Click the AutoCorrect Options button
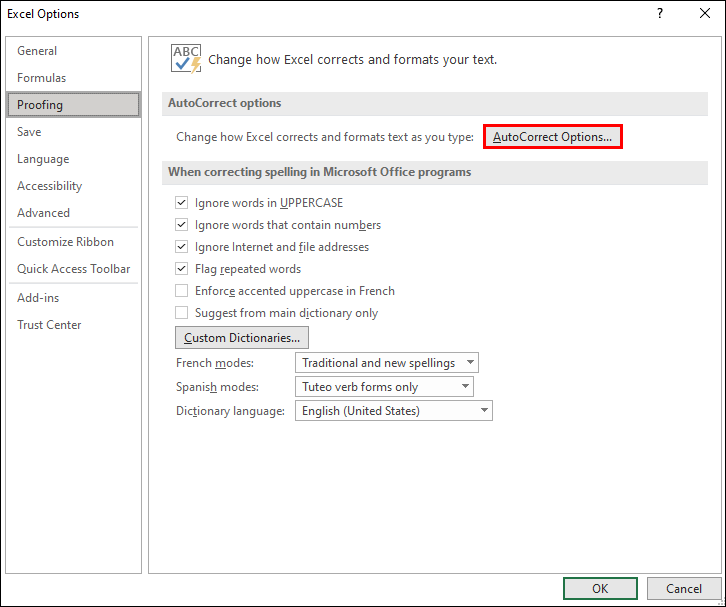Image resolution: width=726 pixels, height=607 pixels. (x=552, y=137)
